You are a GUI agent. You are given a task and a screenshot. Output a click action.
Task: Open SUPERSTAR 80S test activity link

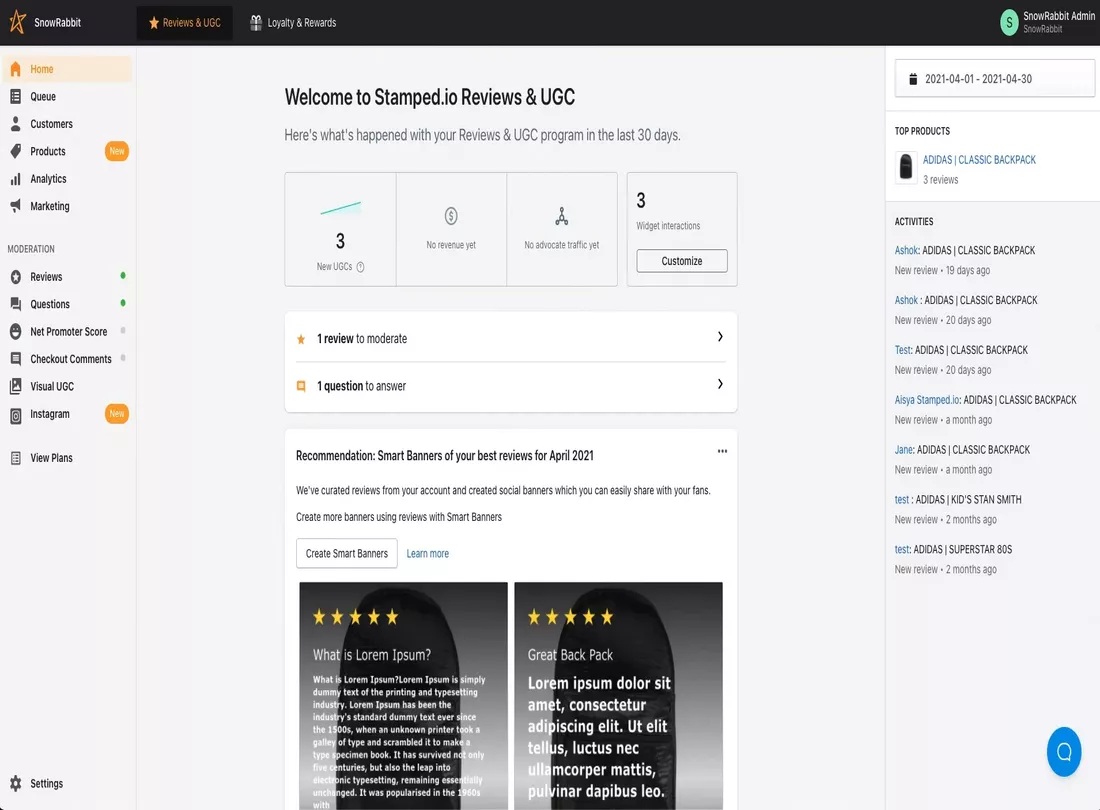click(901, 549)
